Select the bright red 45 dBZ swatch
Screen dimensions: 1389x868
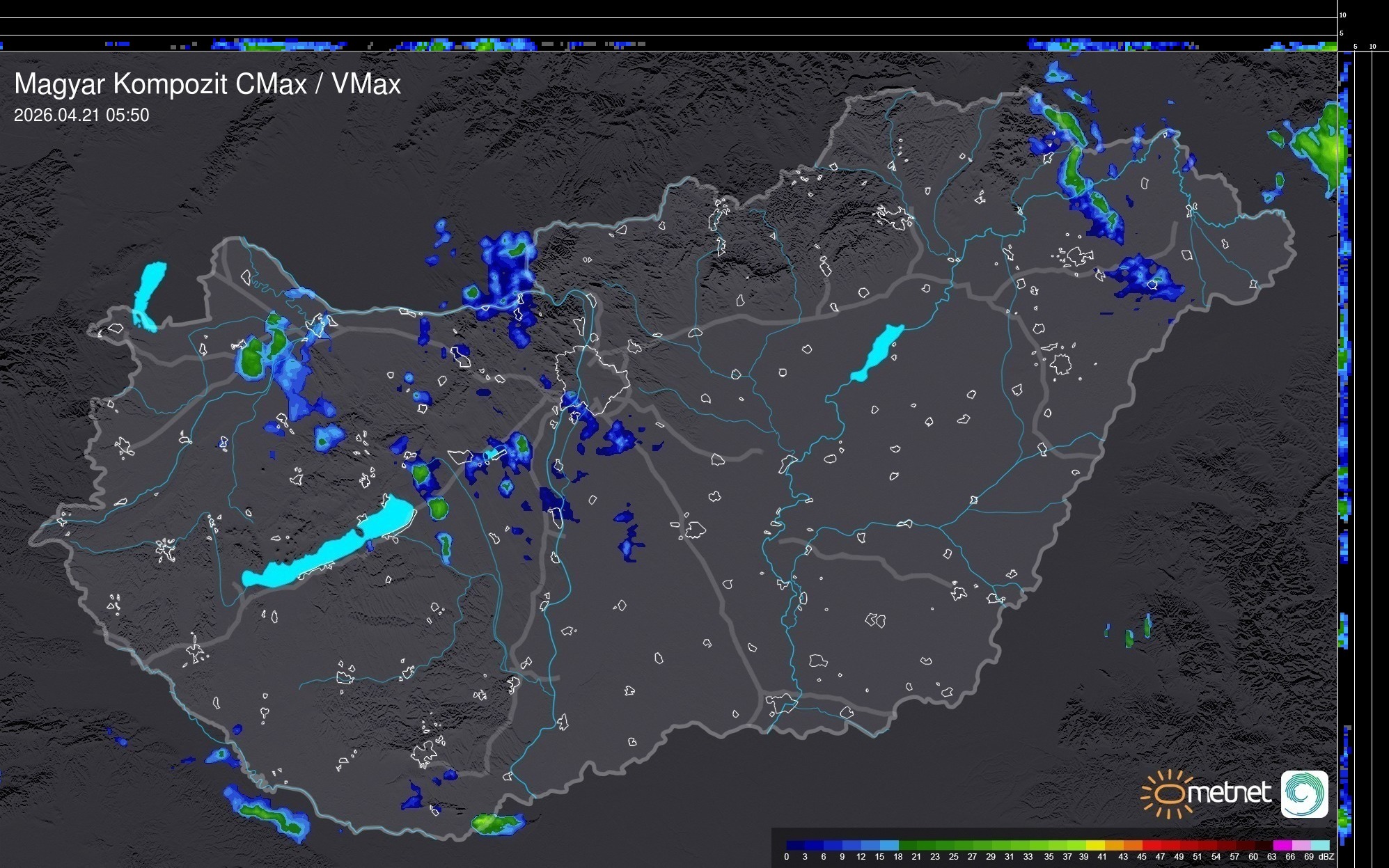(1151, 845)
